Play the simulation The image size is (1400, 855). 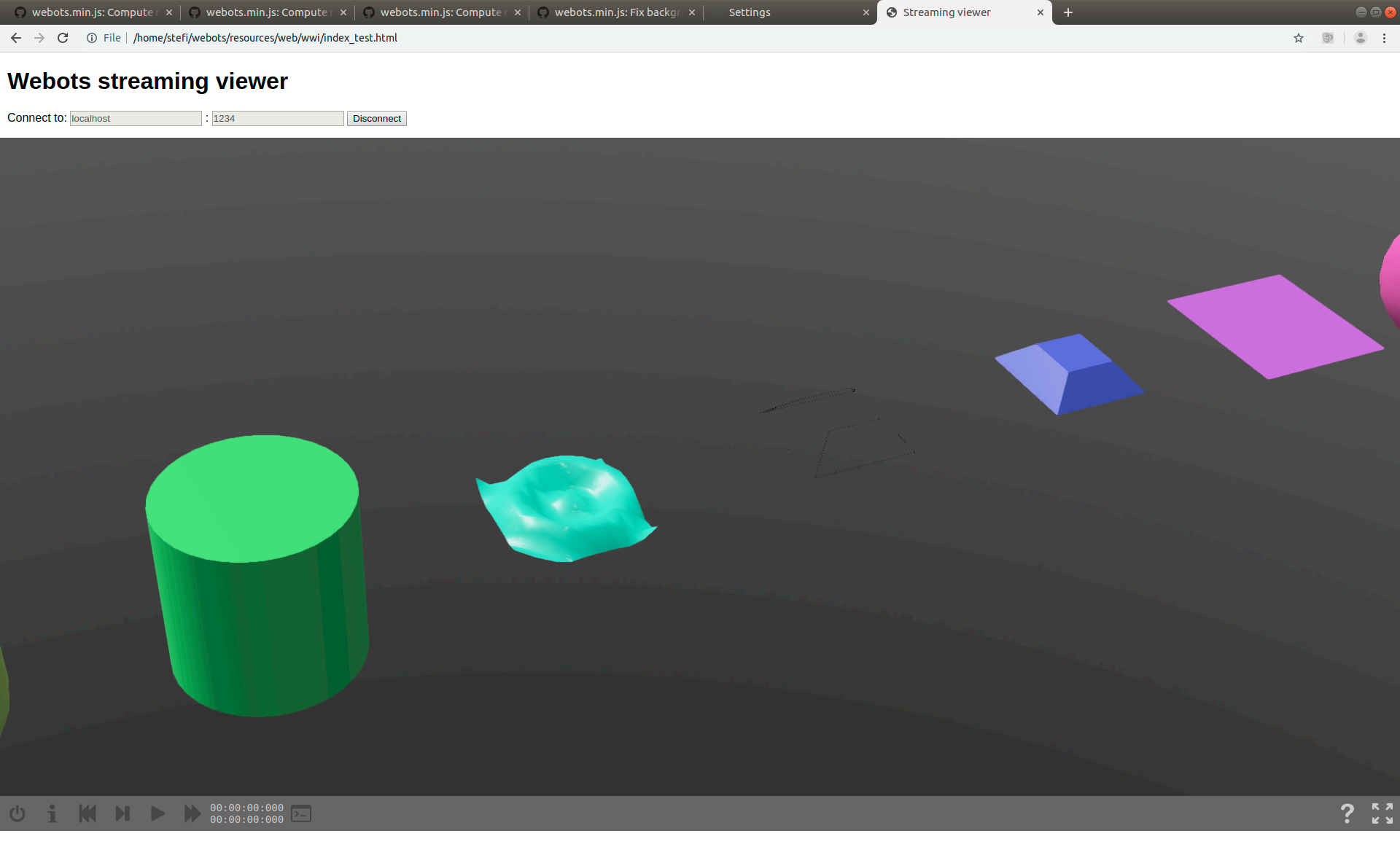pos(157,813)
